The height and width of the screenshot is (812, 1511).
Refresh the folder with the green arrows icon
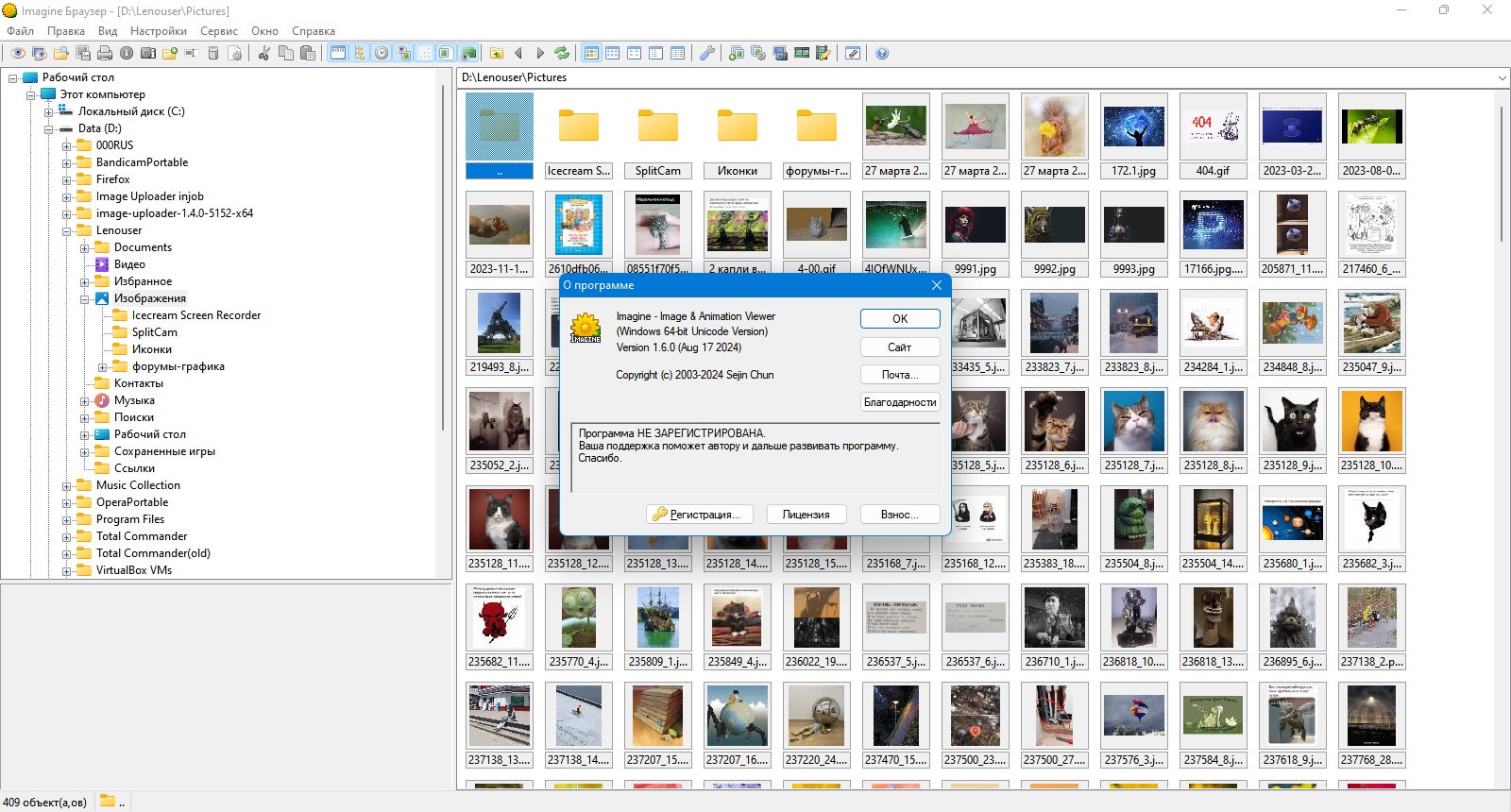point(561,53)
